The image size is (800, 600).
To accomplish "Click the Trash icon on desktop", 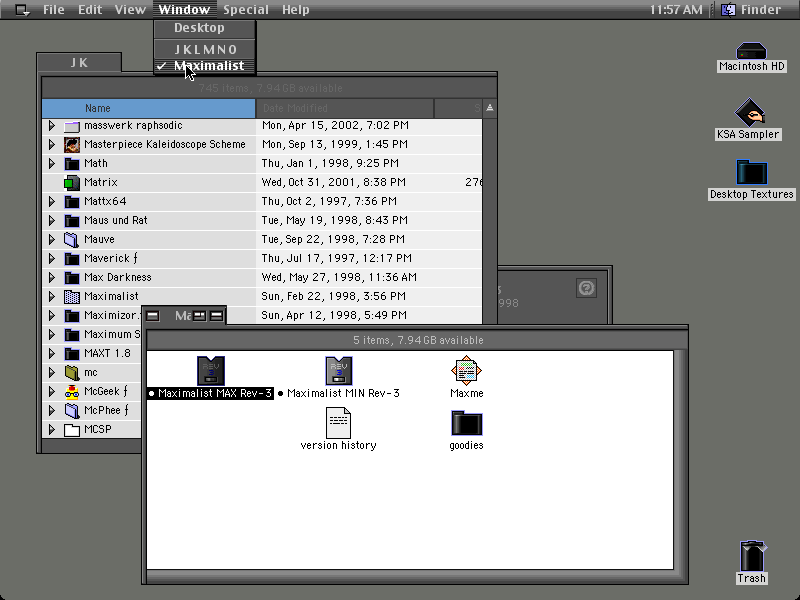I will click(752, 556).
